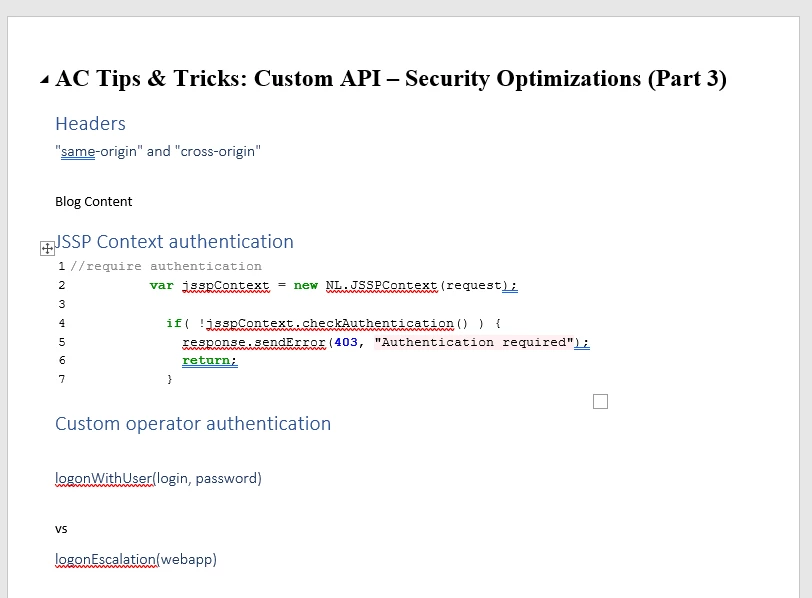
Task: Click the Headers heading
Action: tap(90, 124)
